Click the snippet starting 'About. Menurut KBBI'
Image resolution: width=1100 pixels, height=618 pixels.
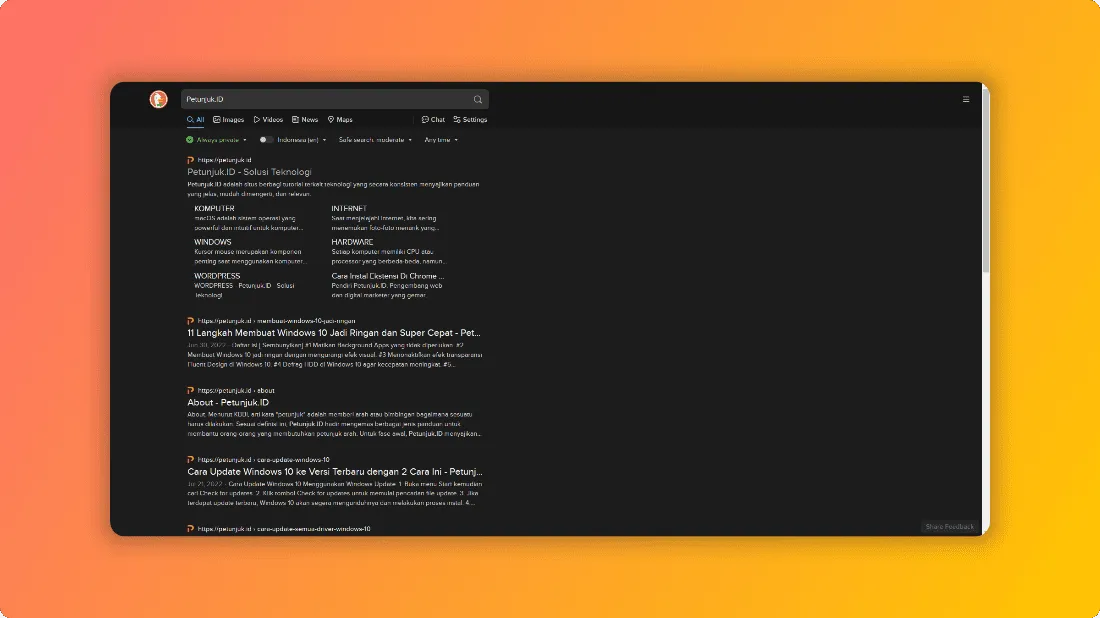pyautogui.click(x=334, y=424)
